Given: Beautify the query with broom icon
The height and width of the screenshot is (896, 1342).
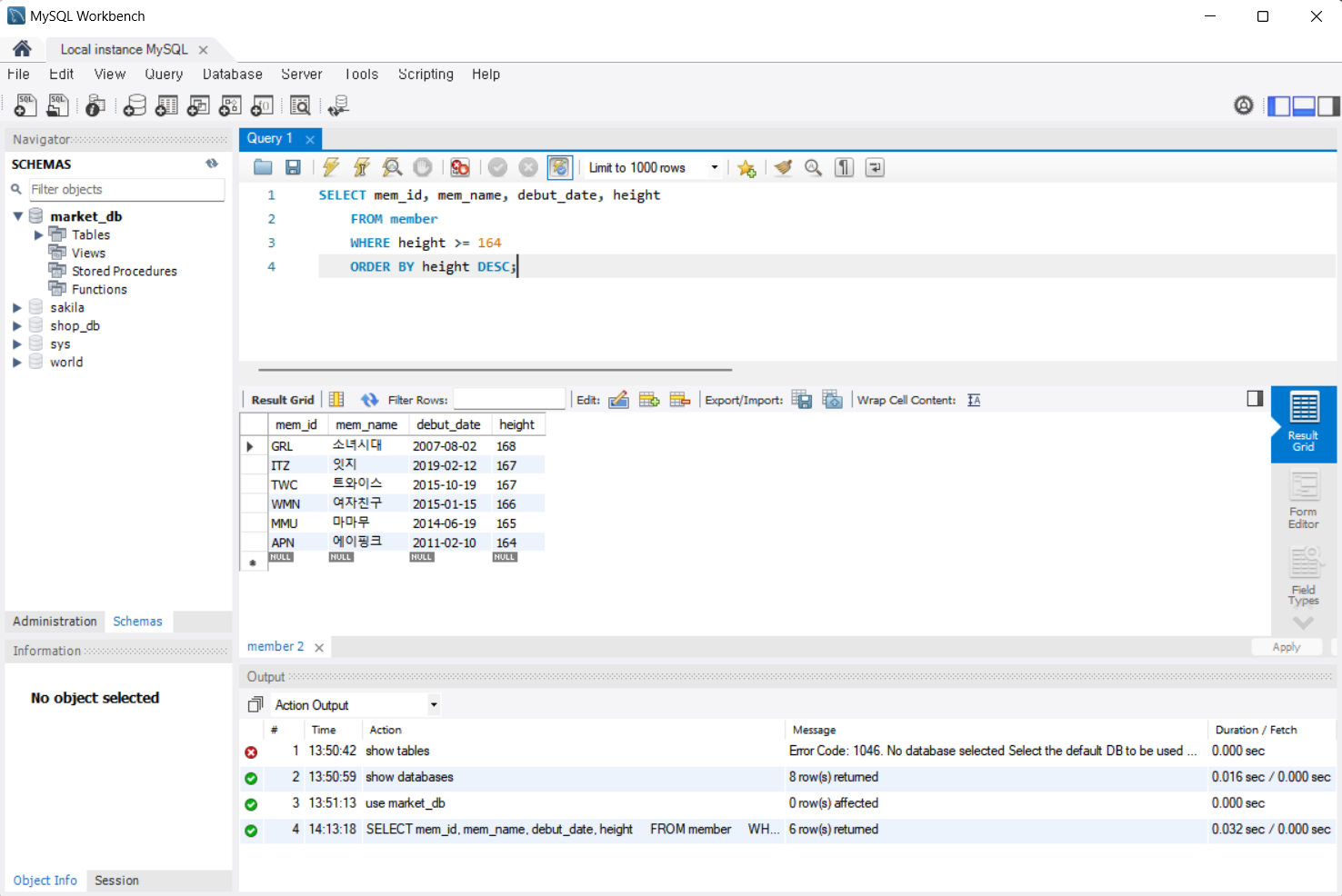Looking at the screenshot, I should [x=783, y=167].
